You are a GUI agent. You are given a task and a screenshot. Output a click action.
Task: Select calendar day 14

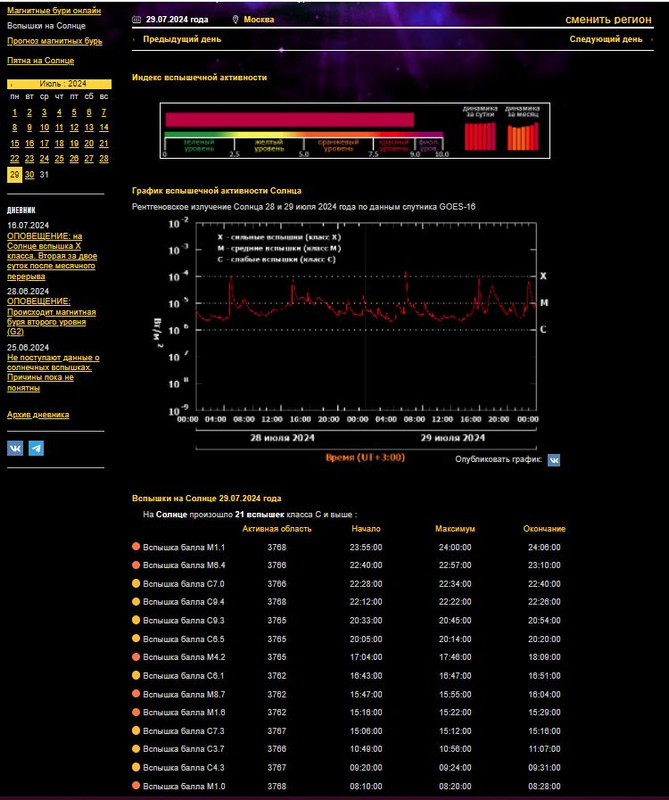pos(104,128)
